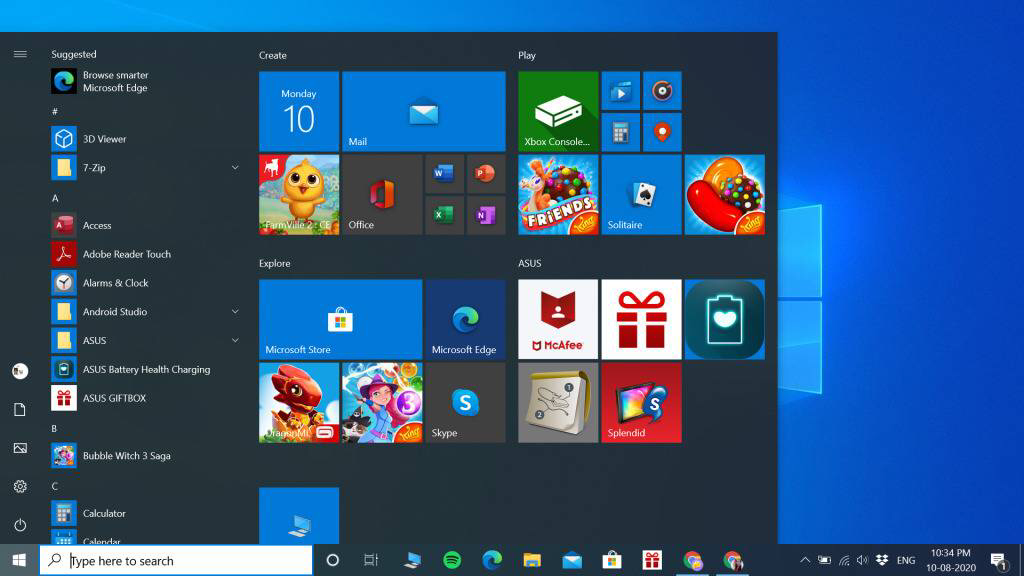Open Task View on taskbar

(x=371, y=560)
